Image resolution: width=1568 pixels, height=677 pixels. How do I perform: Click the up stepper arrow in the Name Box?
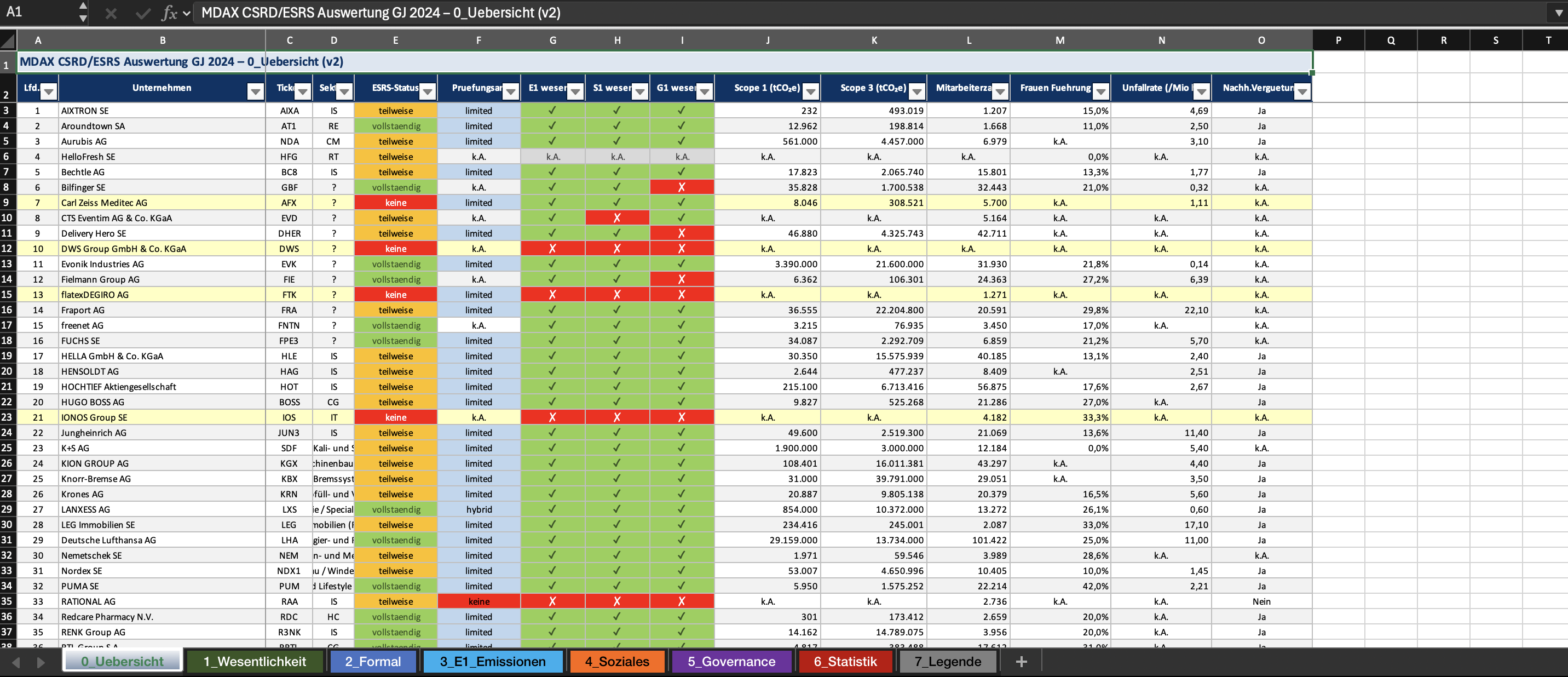[x=82, y=5]
